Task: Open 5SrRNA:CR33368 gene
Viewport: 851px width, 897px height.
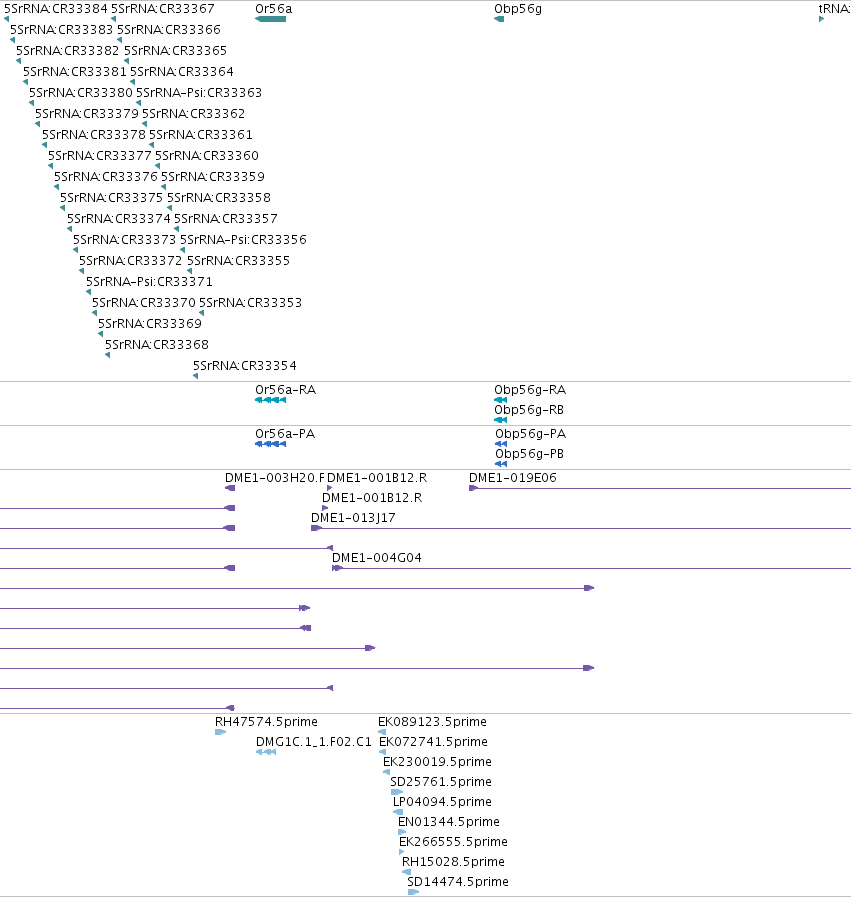Action: [157, 345]
